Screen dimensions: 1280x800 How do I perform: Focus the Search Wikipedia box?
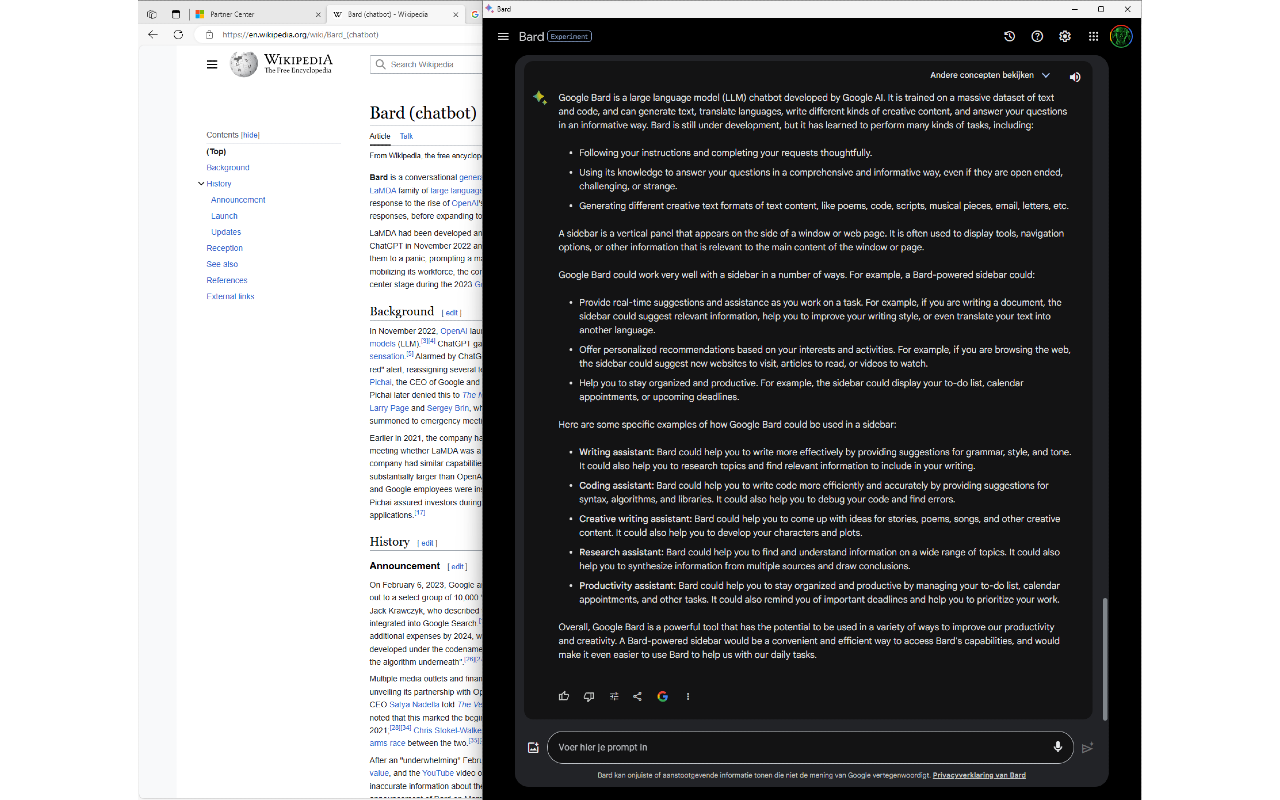(x=426, y=64)
